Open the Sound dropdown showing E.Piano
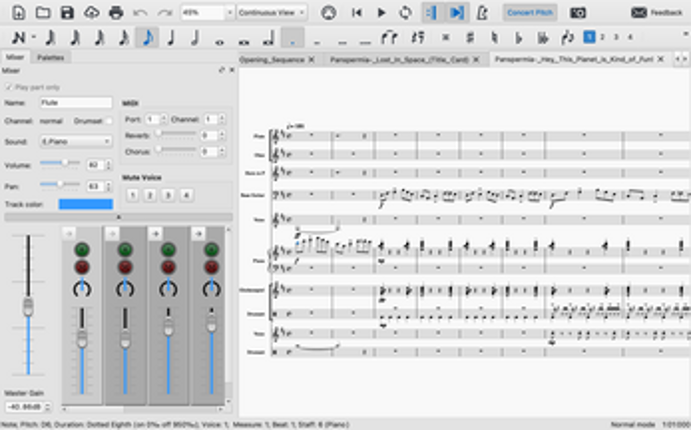The height and width of the screenshot is (430, 691). click(x=76, y=141)
